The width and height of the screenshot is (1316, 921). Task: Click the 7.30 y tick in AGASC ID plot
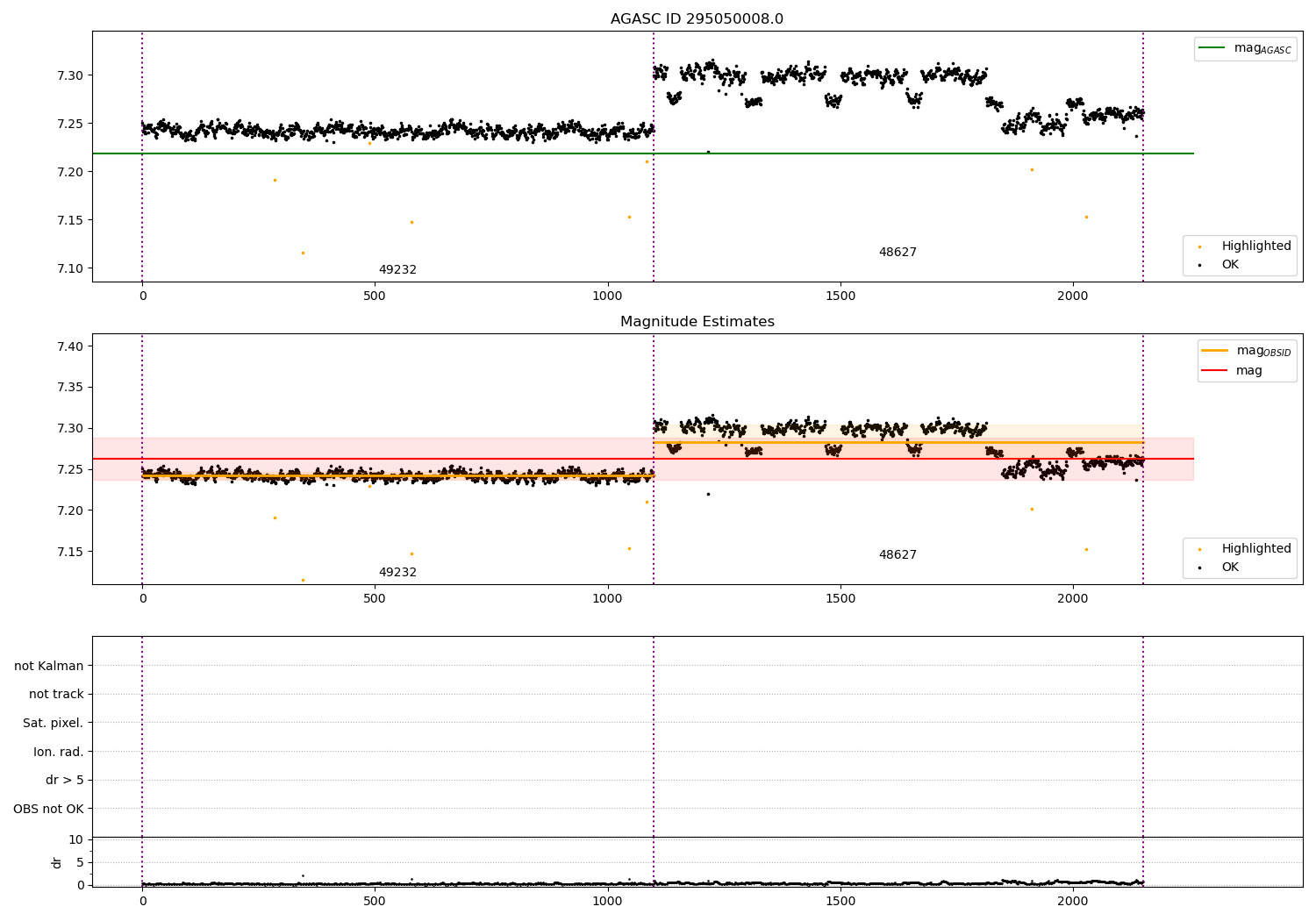(x=70, y=75)
